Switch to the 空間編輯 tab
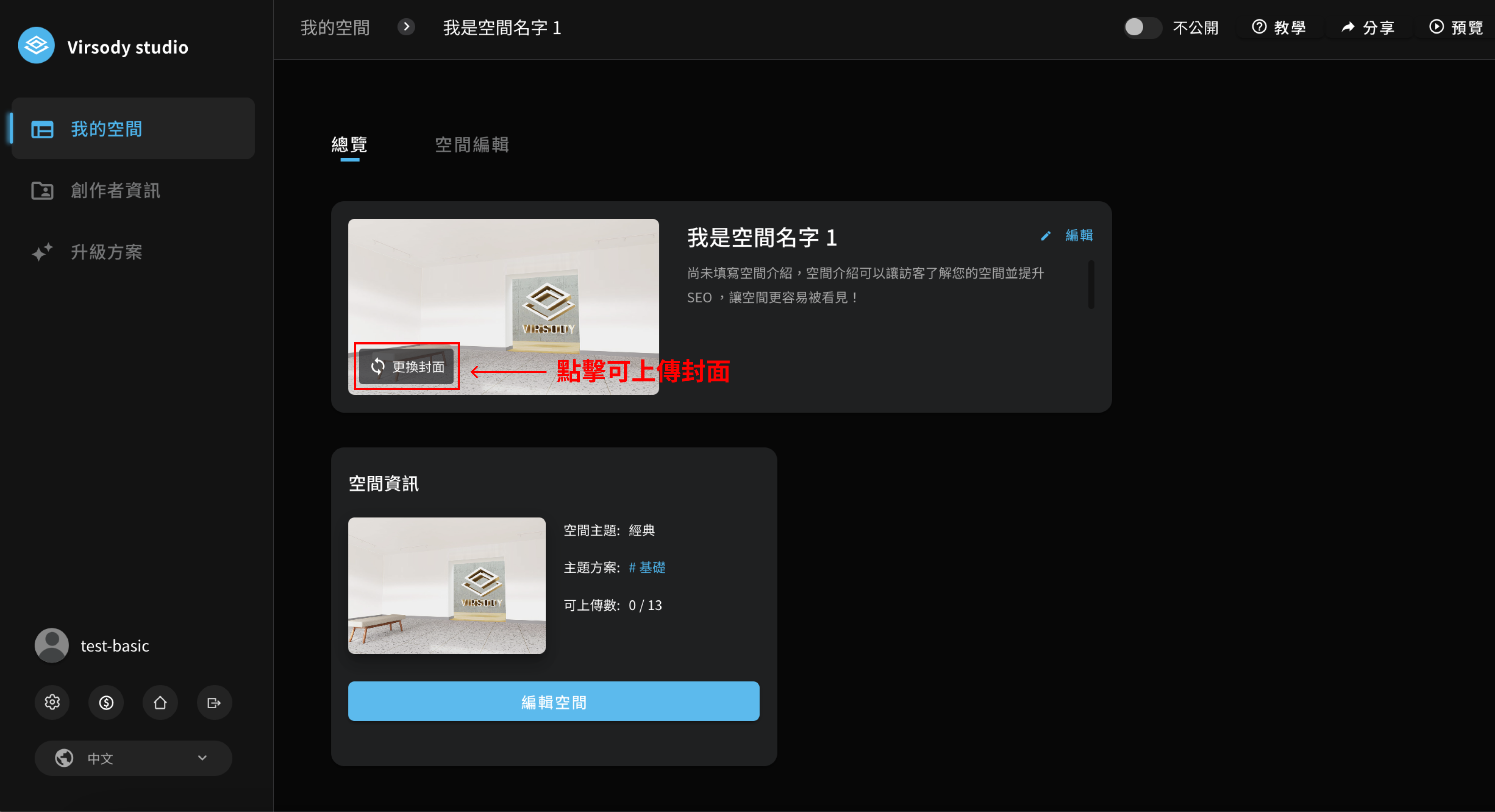 point(472,144)
